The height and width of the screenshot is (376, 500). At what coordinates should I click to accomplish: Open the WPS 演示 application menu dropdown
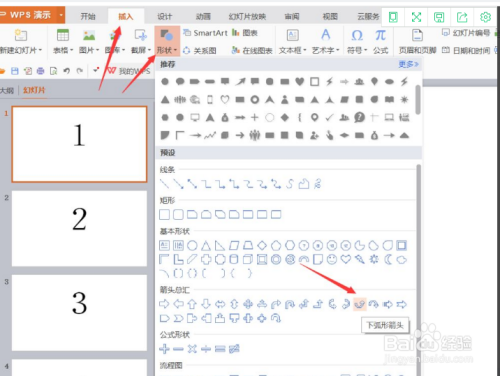61,15
